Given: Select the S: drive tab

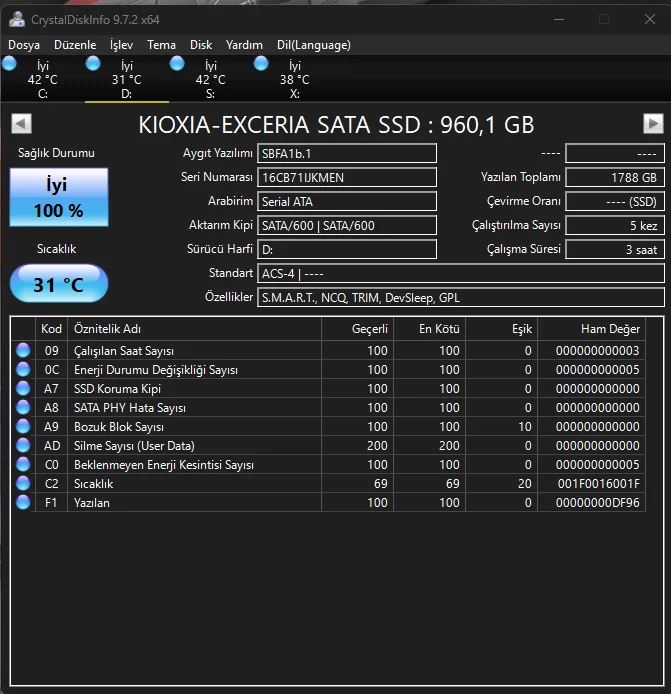Looking at the screenshot, I should tap(211, 79).
